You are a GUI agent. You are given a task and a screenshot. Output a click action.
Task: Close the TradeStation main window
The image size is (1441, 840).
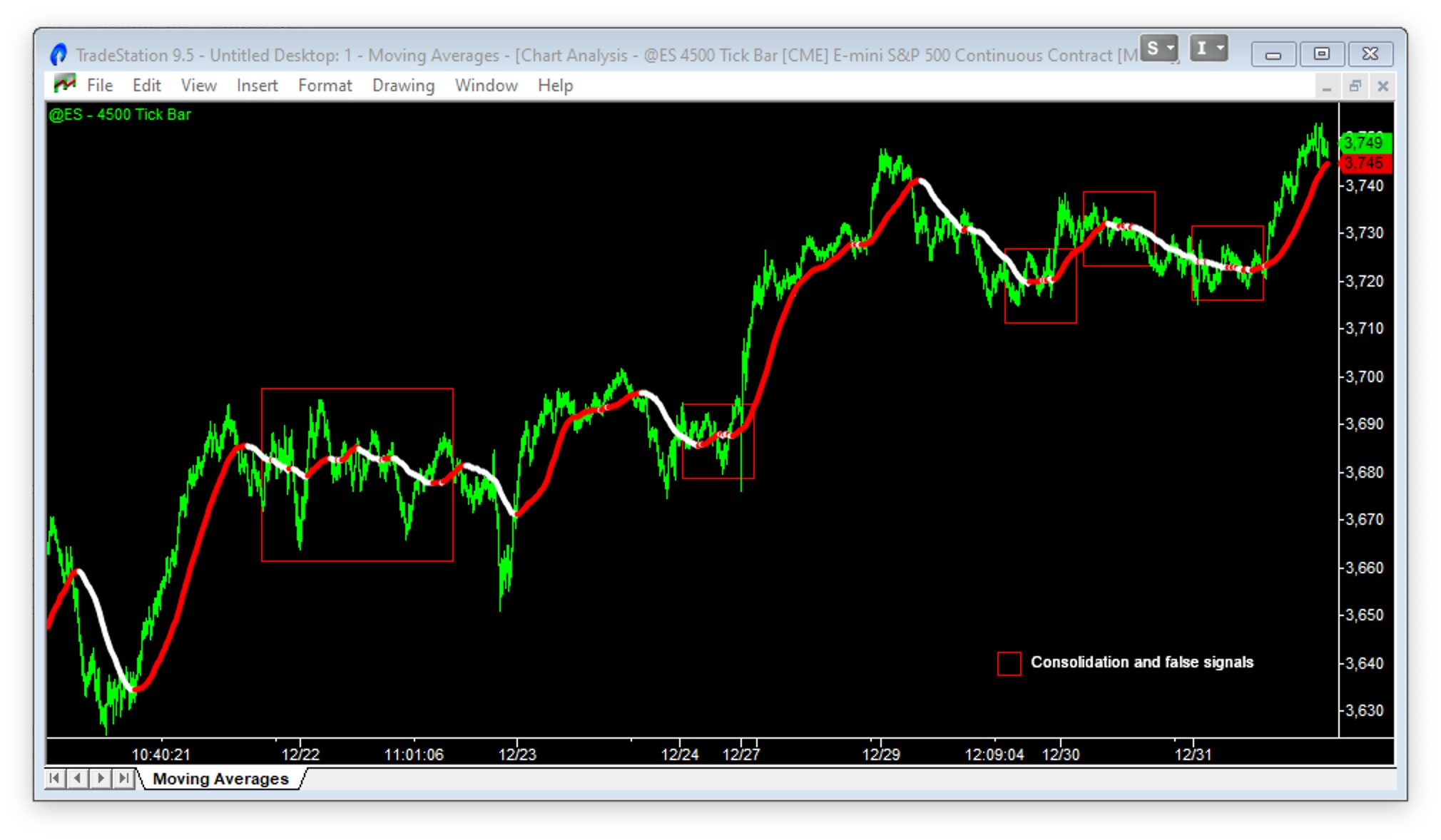(1370, 54)
